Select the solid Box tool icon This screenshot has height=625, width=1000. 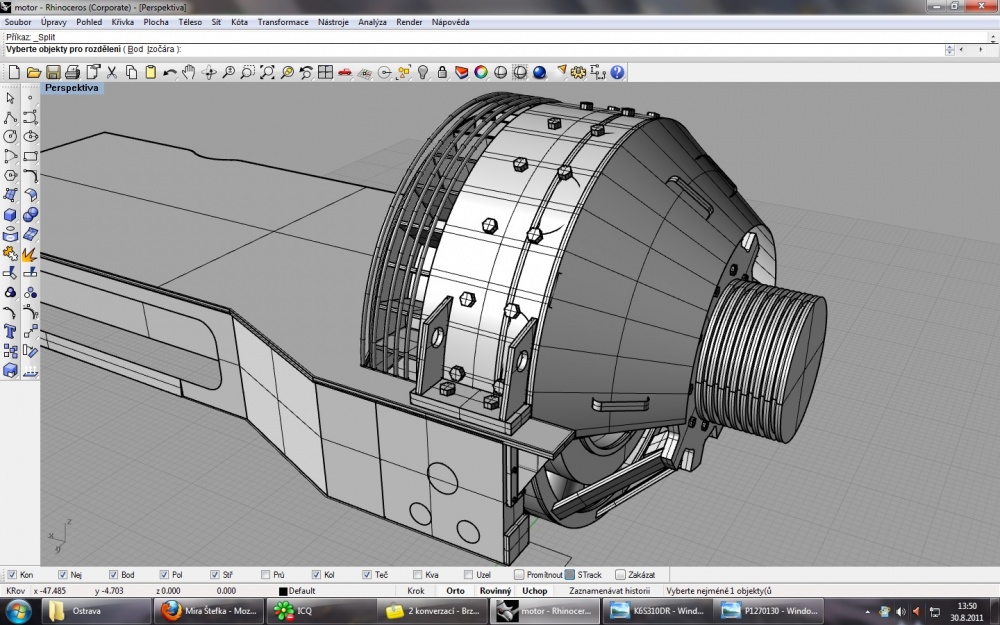coord(10,215)
